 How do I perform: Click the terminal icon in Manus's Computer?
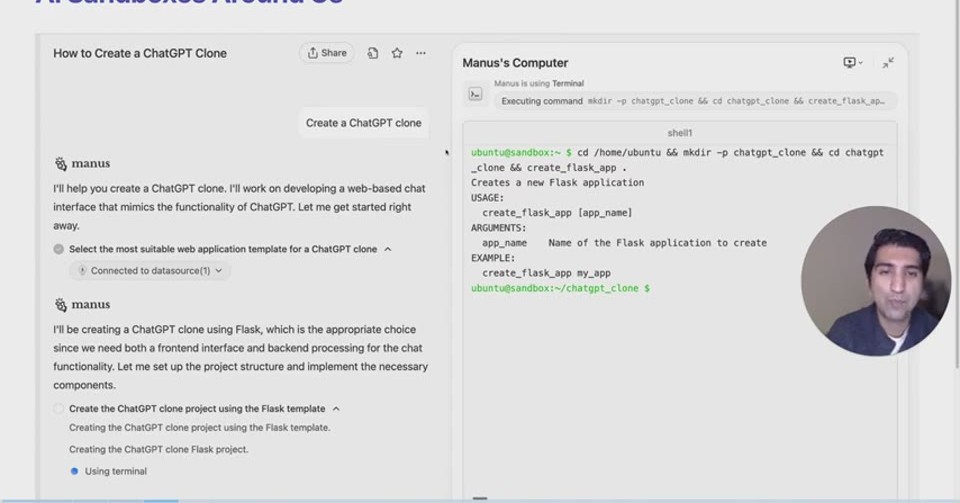475,94
